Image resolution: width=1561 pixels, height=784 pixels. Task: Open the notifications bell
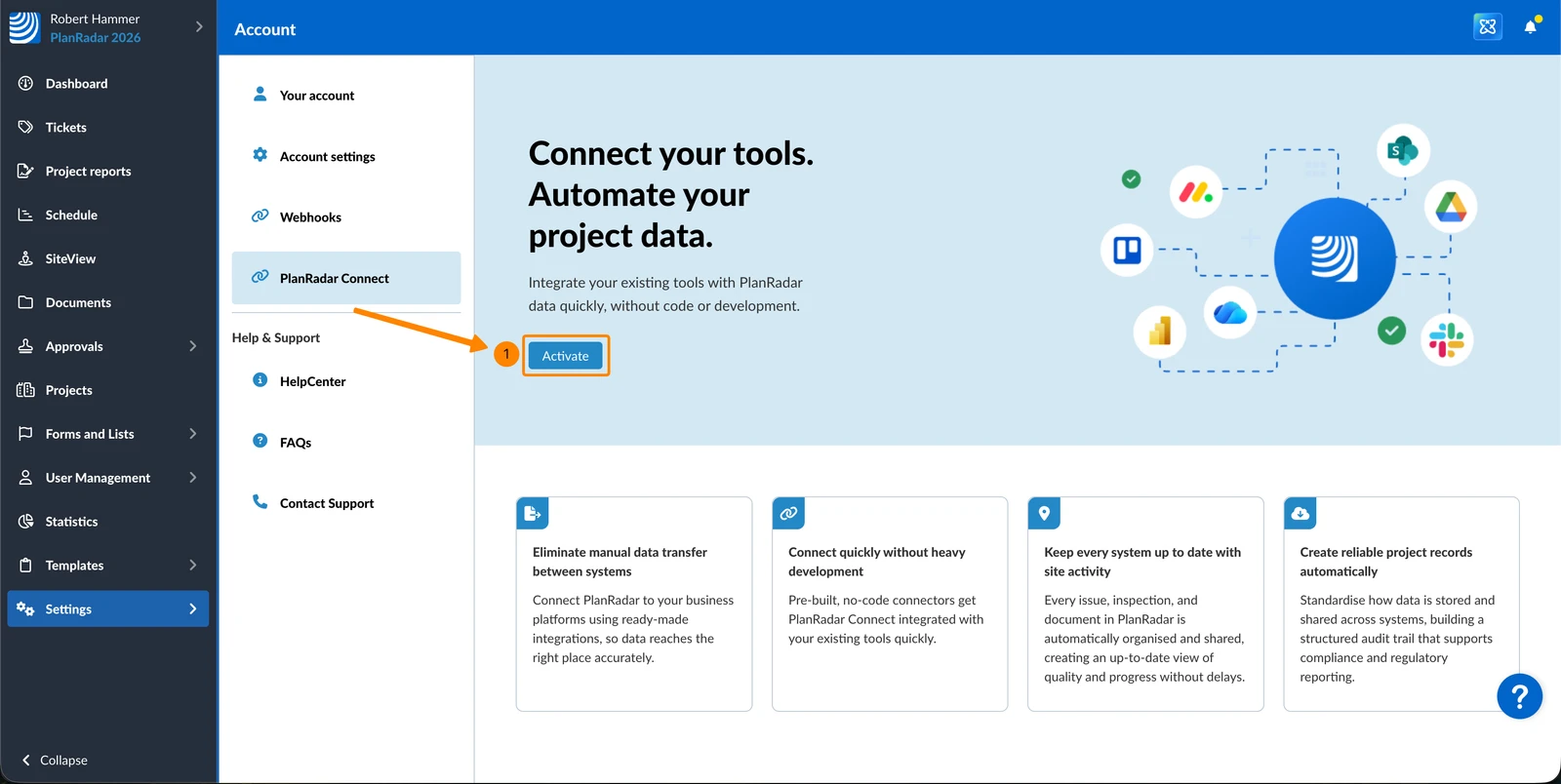[x=1531, y=26]
